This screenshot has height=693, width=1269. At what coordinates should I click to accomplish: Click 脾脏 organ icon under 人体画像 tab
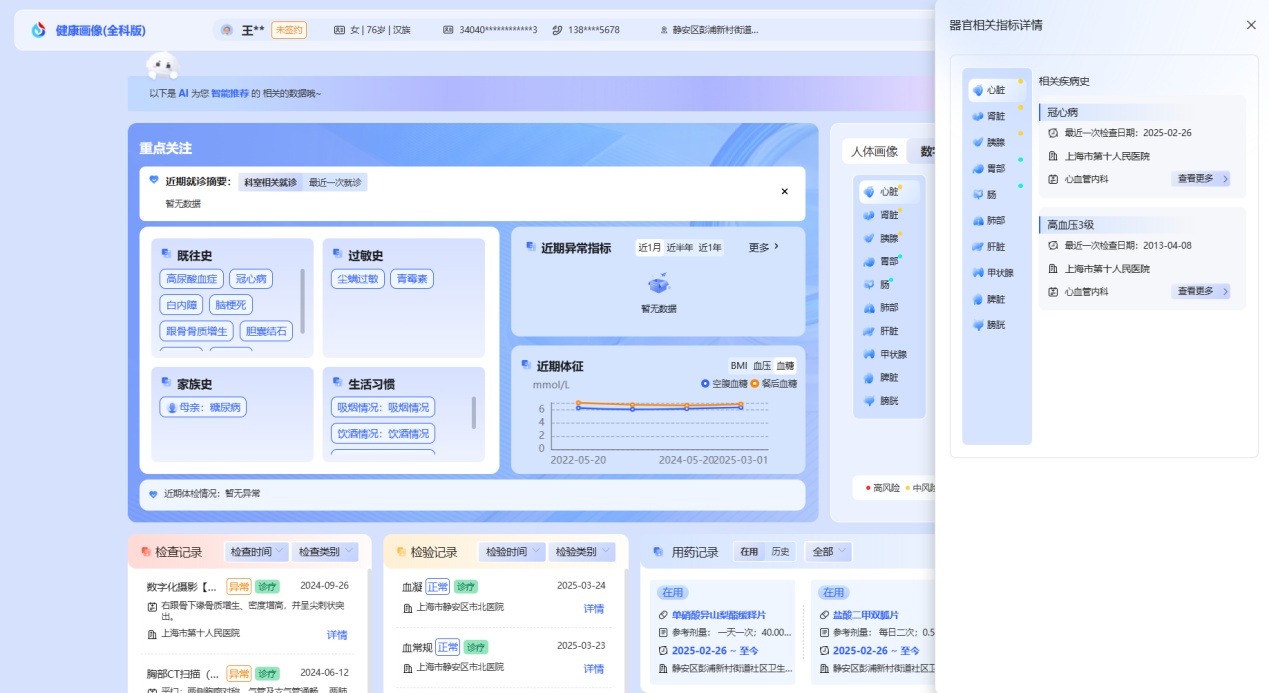tap(870, 377)
